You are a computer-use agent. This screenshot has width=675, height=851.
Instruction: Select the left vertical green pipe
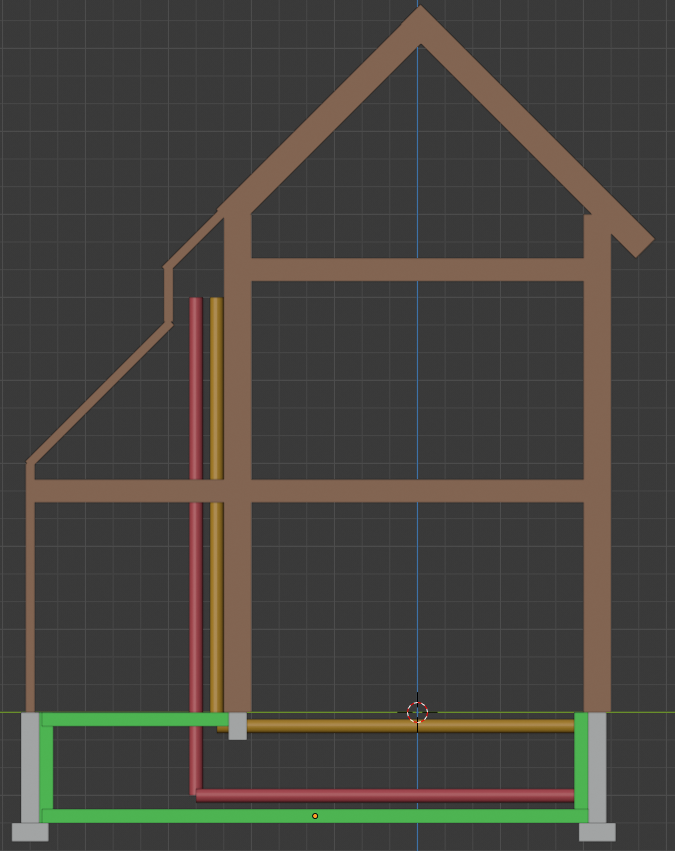46,767
